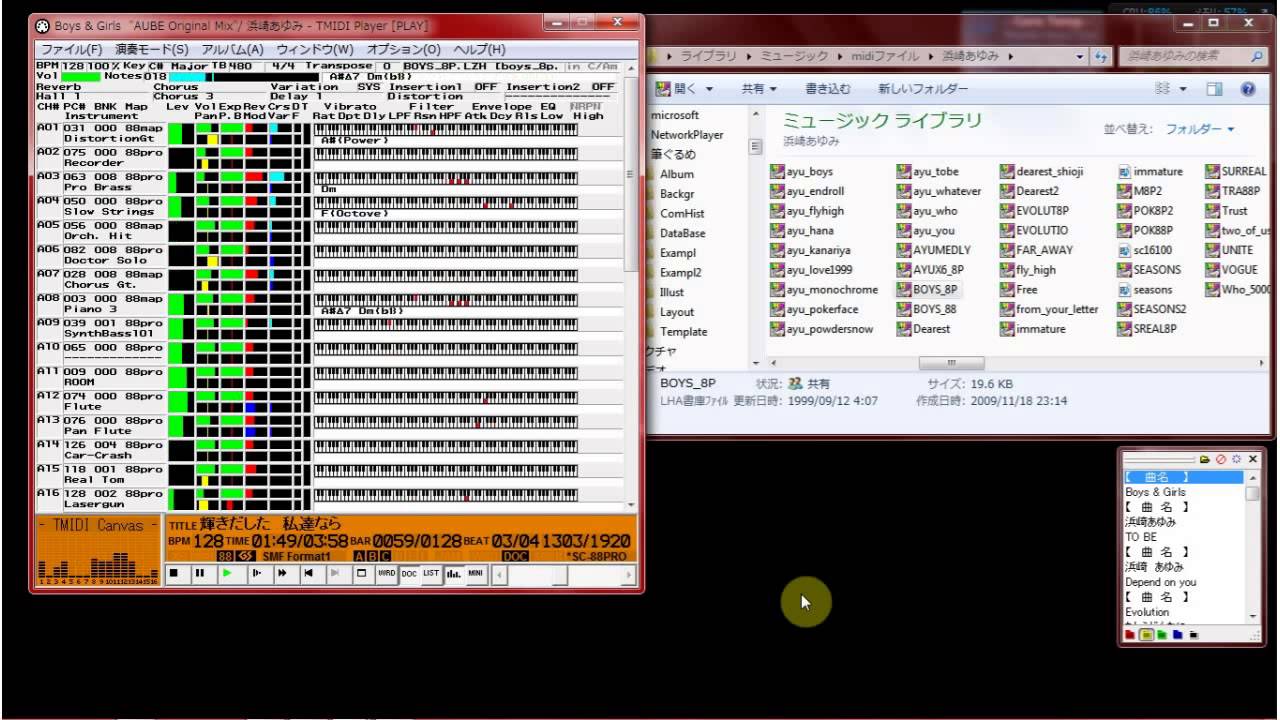Viewport: 1280px width, 720px height.
Task: Select the red folder color swatch
Action: point(1130,634)
